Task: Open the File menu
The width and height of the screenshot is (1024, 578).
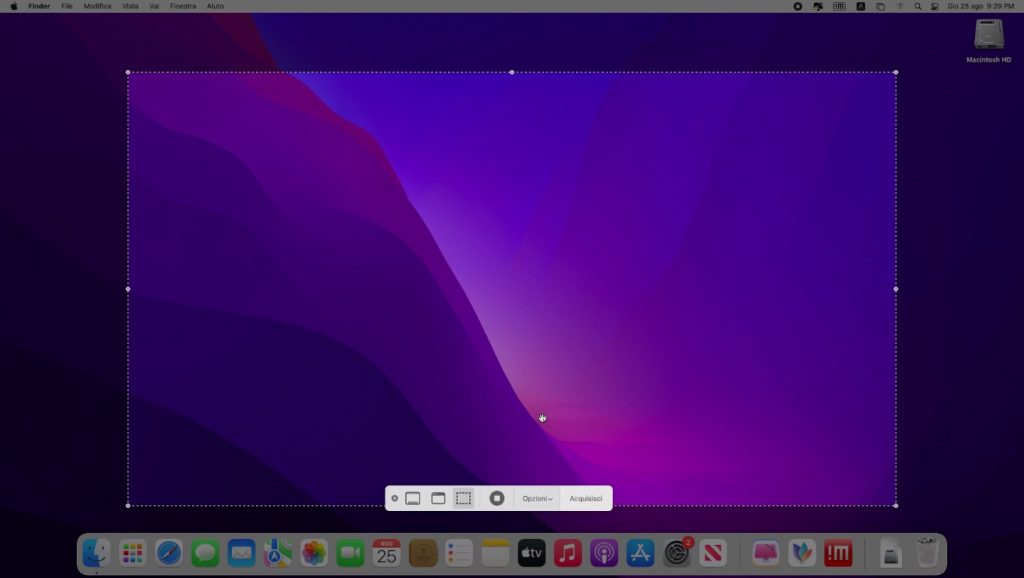Action: (67, 6)
